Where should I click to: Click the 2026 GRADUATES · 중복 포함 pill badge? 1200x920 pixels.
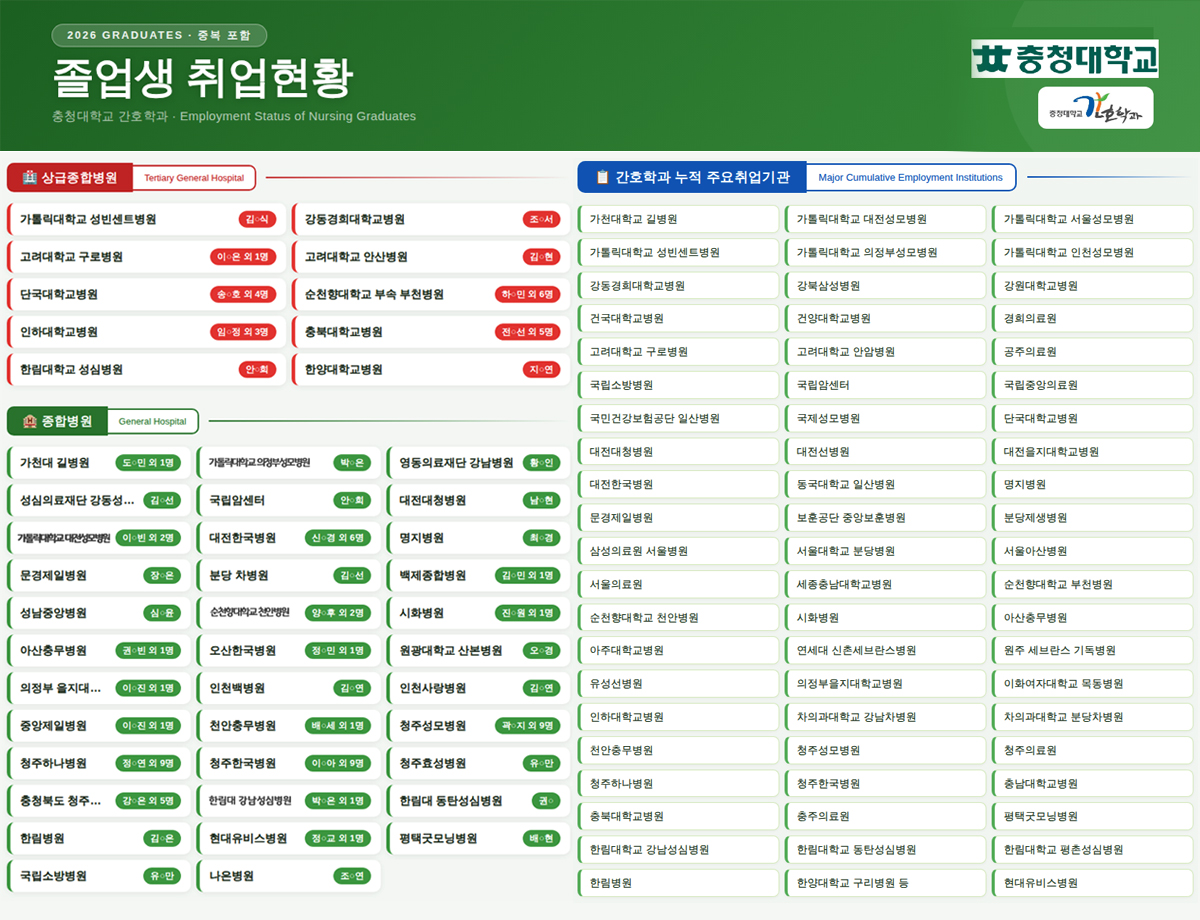(159, 34)
